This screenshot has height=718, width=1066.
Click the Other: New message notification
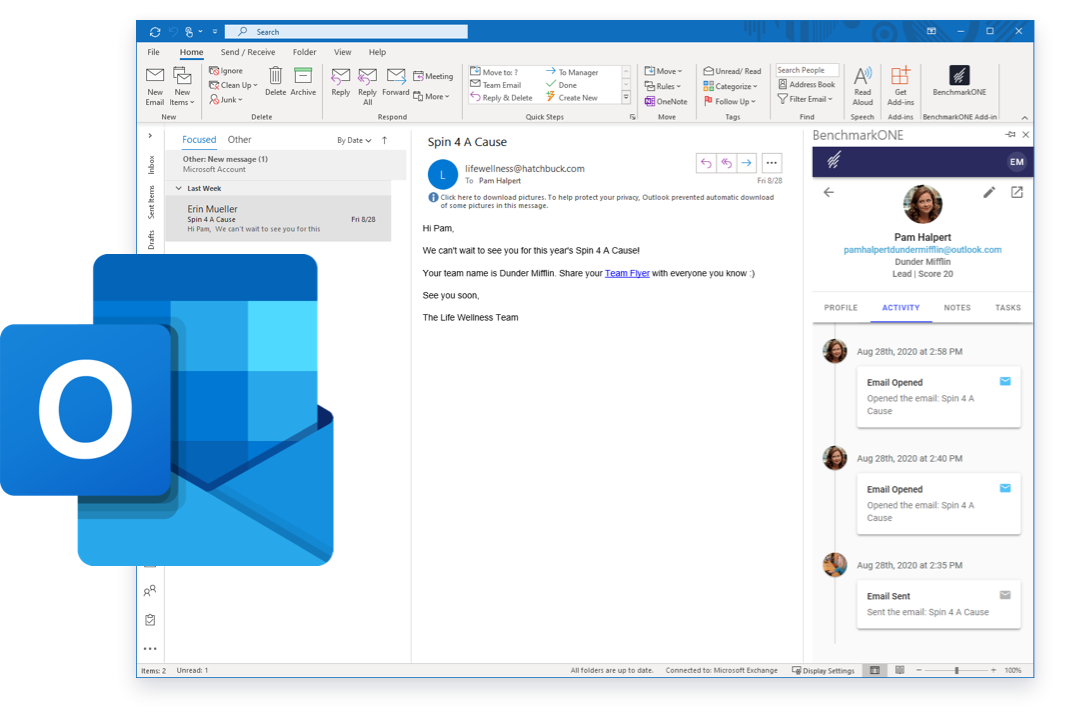[286, 164]
